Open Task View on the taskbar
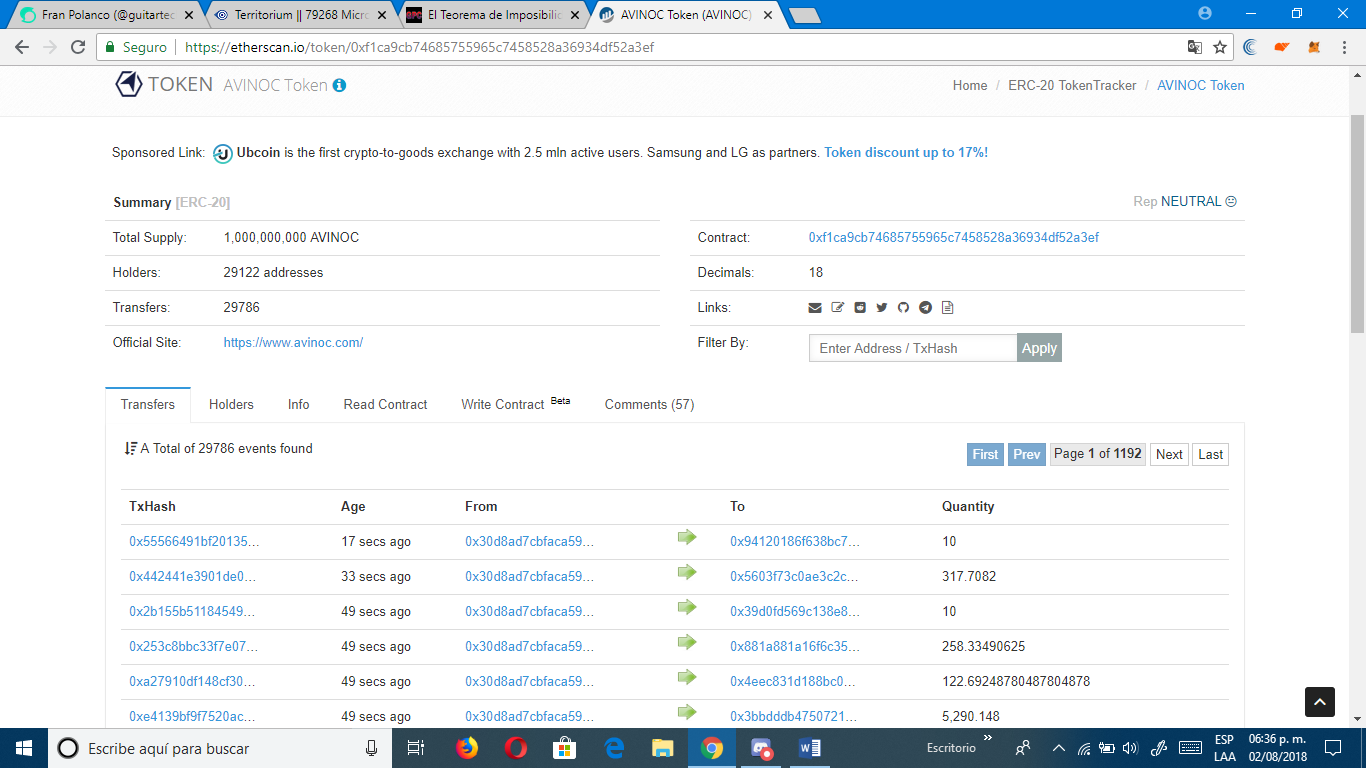Viewport: 1366px width, 768px height. pos(417,748)
